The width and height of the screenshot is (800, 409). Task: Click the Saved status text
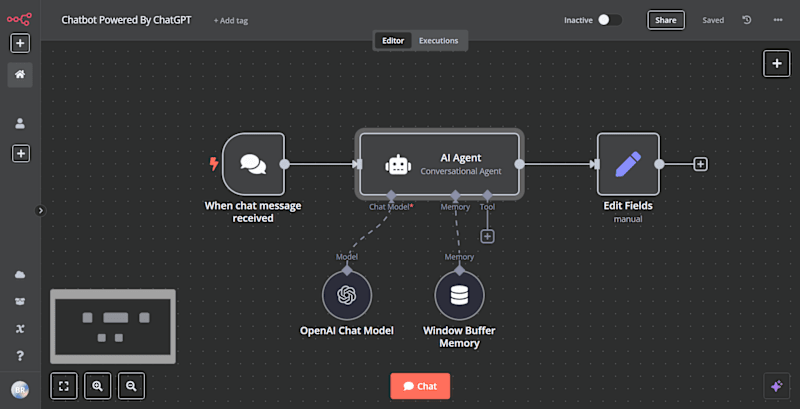(713, 20)
